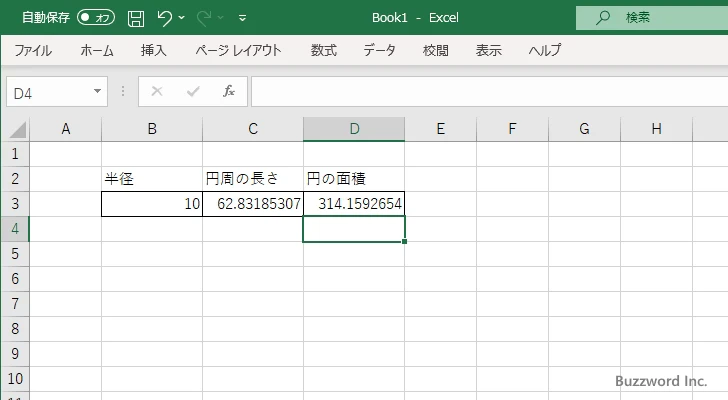Open the ページ レイアウト tab
728x400 pixels.
238,50
